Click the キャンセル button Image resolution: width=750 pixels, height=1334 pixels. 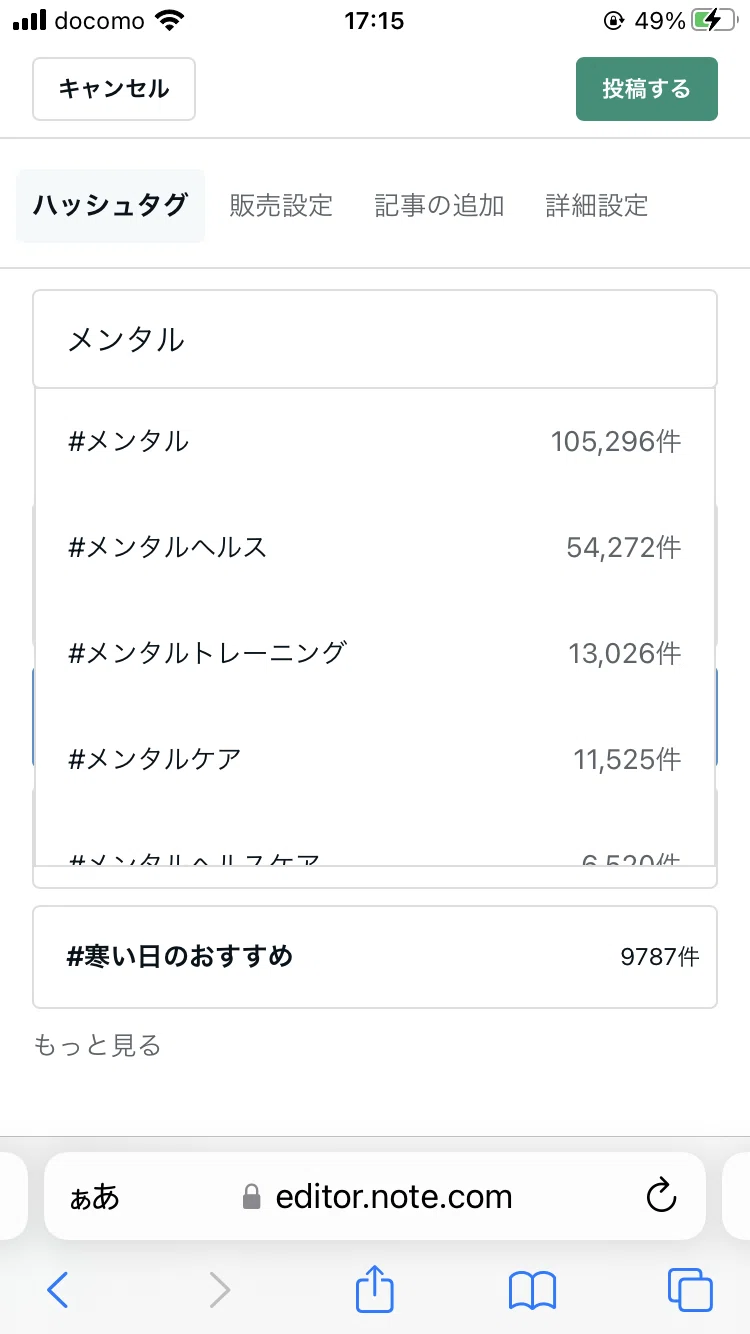(x=114, y=89)
